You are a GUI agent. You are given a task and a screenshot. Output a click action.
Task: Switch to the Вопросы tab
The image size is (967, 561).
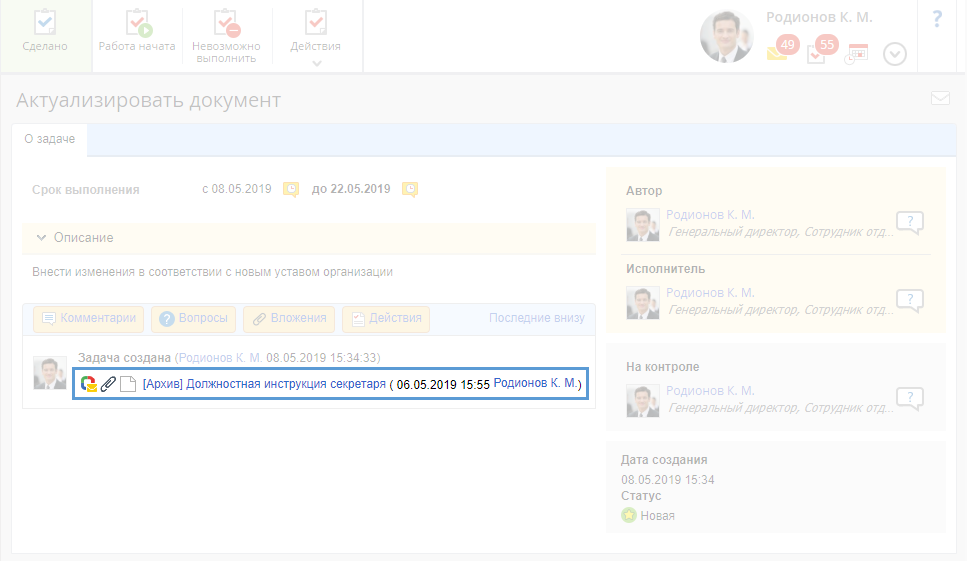coord(193,319)
